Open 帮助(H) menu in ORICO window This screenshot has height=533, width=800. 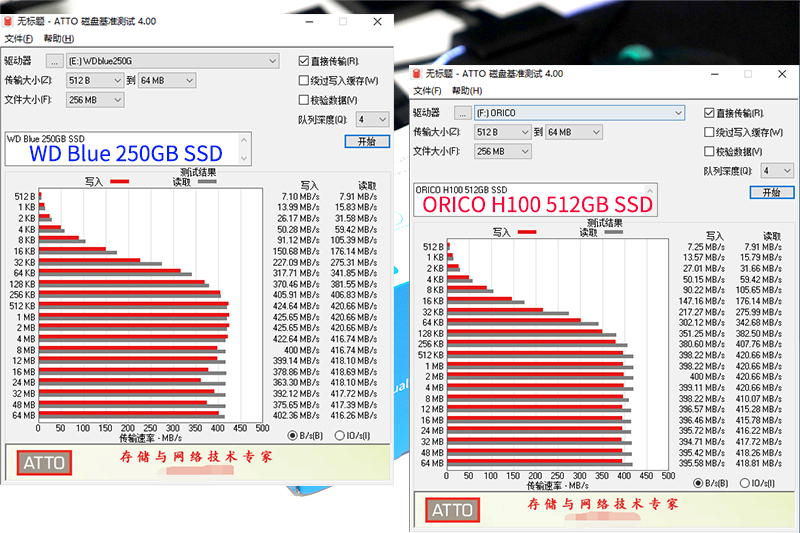[x=467, y=91]
